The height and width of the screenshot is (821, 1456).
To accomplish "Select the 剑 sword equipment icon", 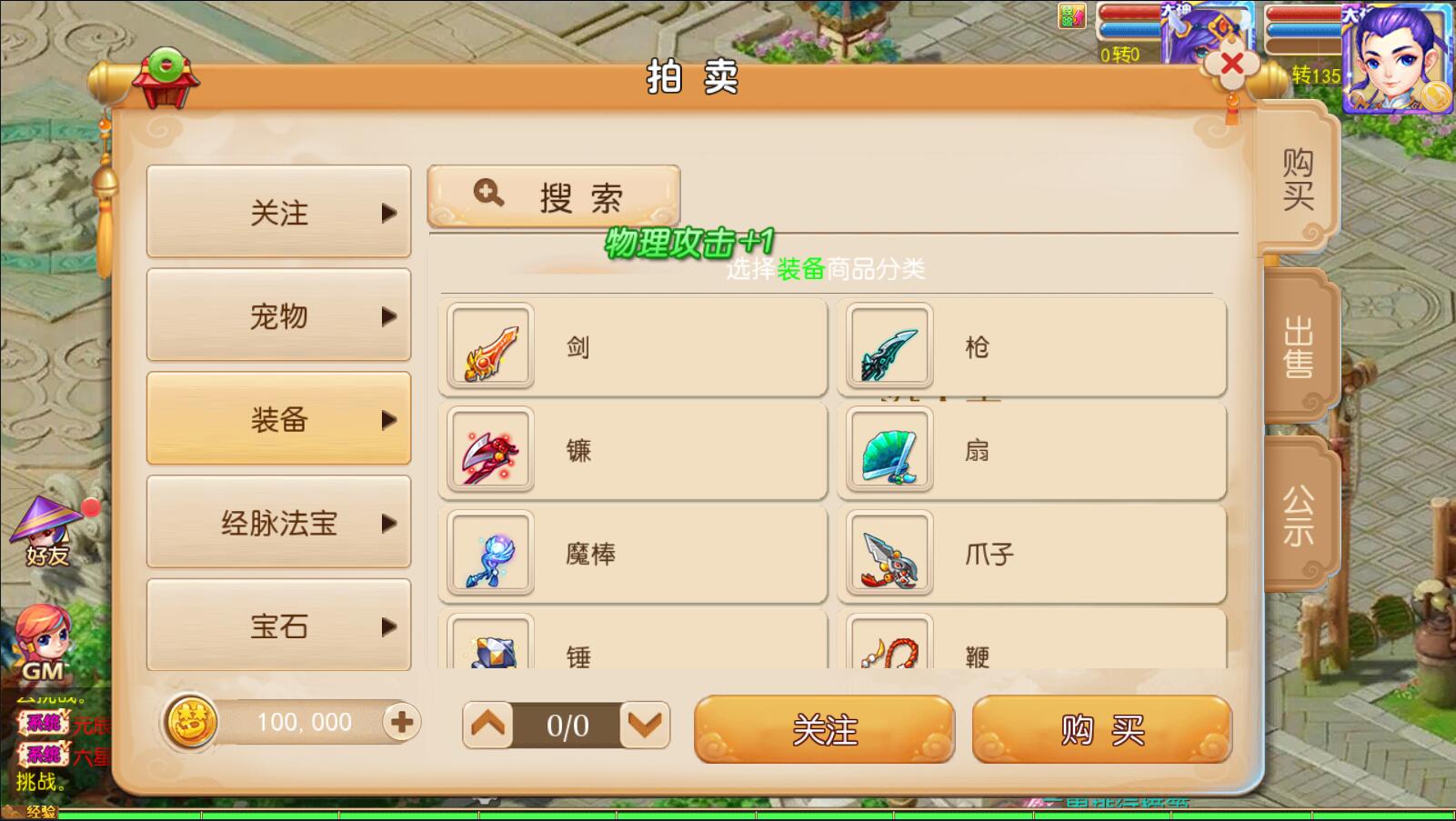I will [490, 346].
